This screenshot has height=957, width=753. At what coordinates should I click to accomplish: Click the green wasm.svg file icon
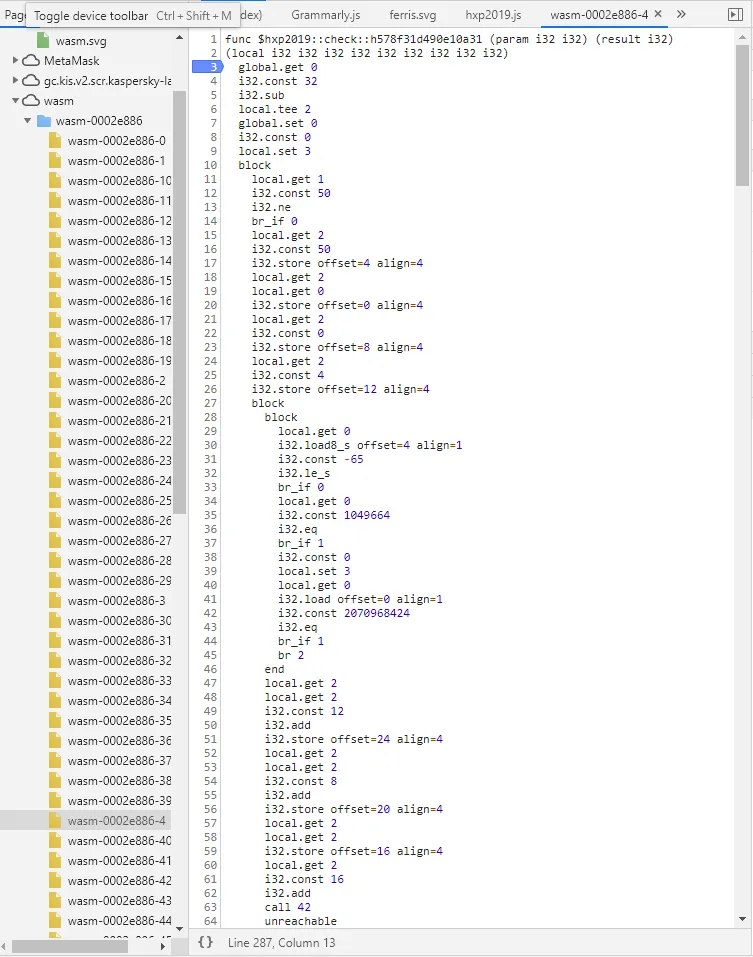tap(43, 40)
